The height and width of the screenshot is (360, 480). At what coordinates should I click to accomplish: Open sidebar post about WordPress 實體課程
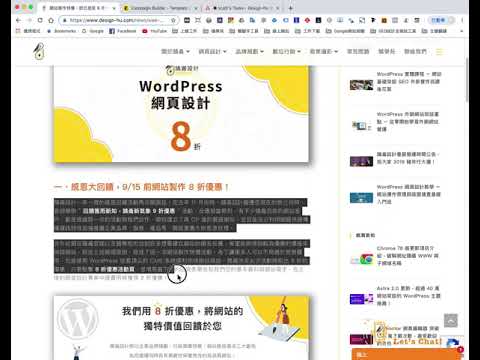[409, 81]
